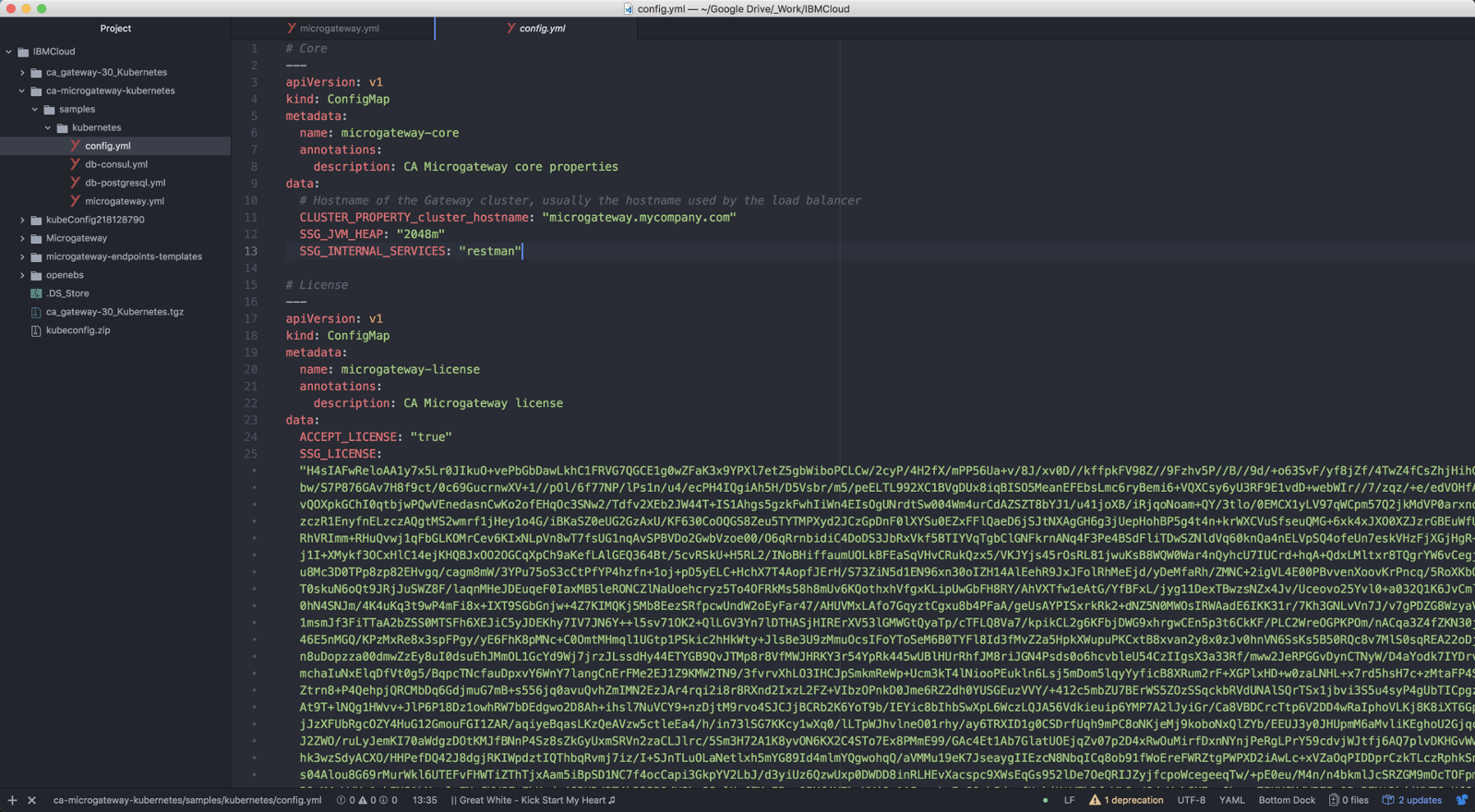Click the green dot status indicator

(1045, 800)
